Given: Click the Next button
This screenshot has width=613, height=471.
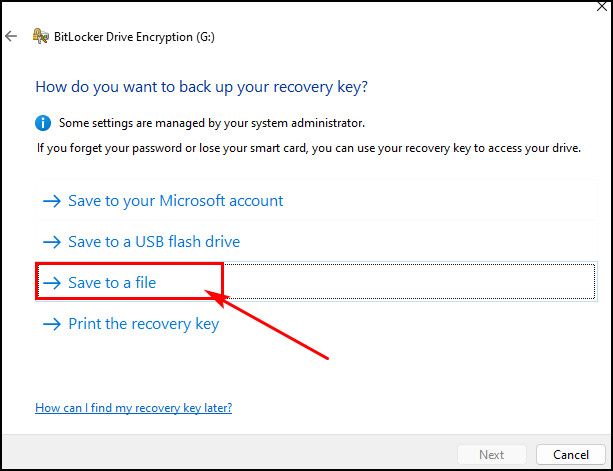Looking at the screenshot, I should (x=492, y=455).
